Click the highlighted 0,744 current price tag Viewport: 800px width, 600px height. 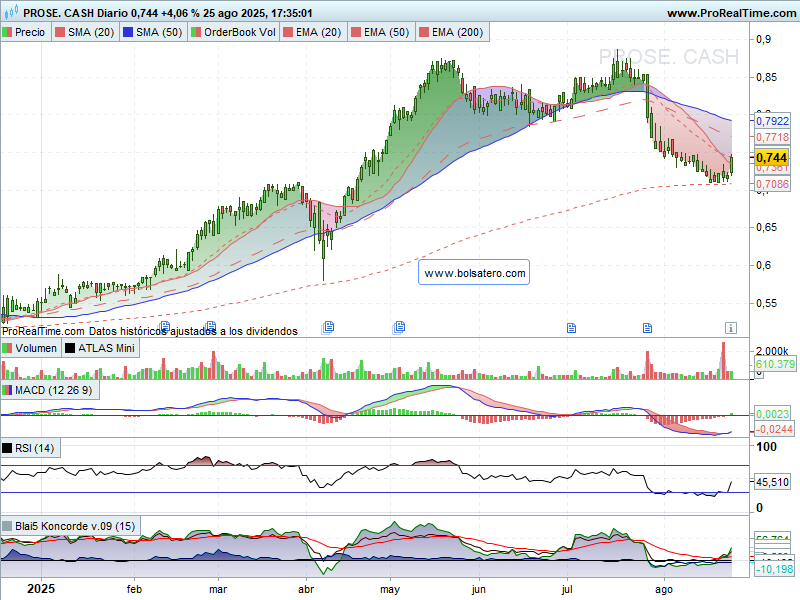(771, 158)
